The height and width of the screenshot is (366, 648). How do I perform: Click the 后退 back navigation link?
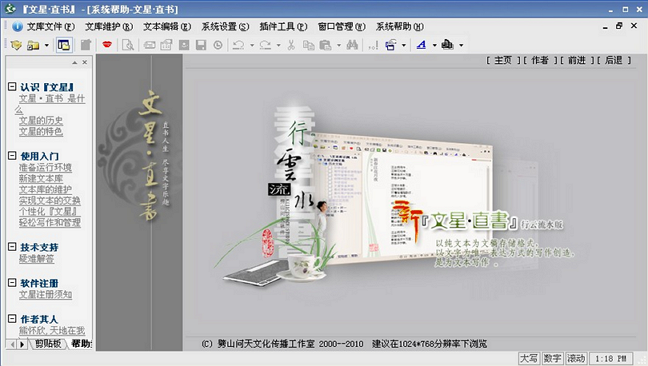coord(614,60)
